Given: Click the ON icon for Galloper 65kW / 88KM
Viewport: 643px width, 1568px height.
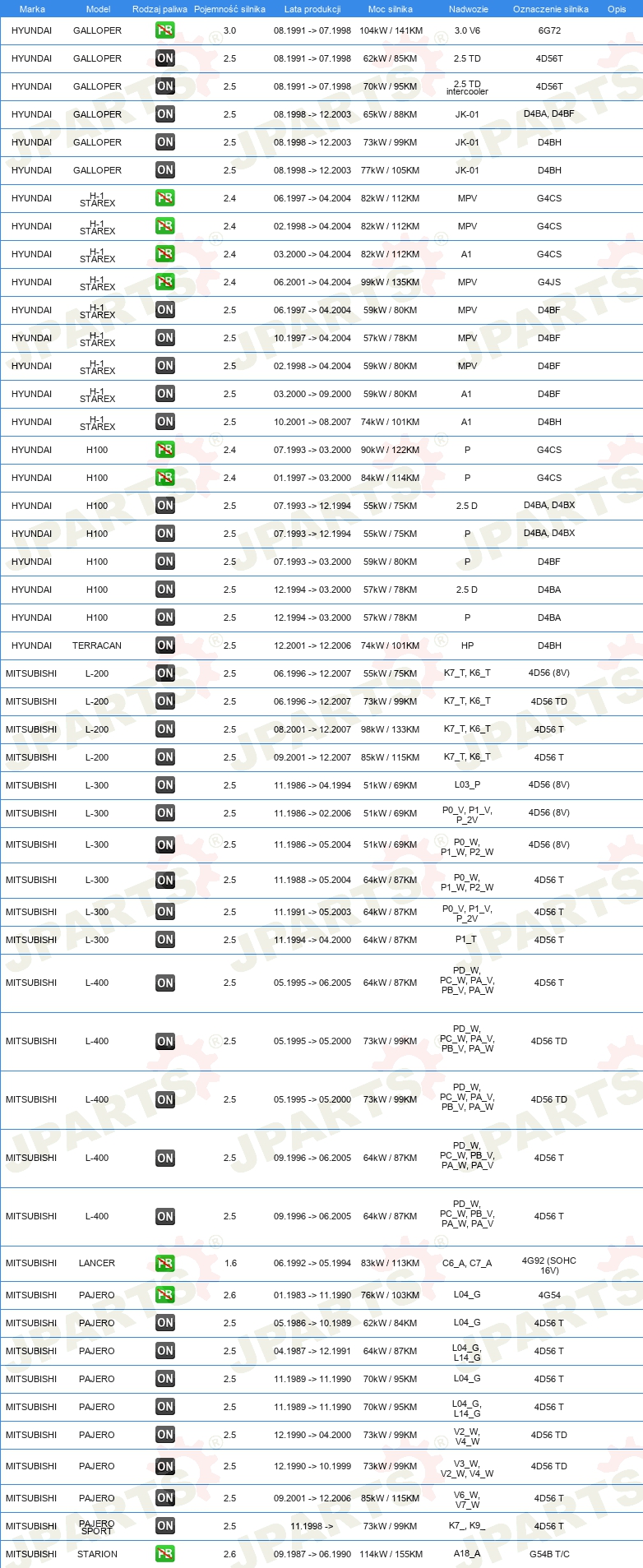Looking at the screenshot, I should click(165, 114).
